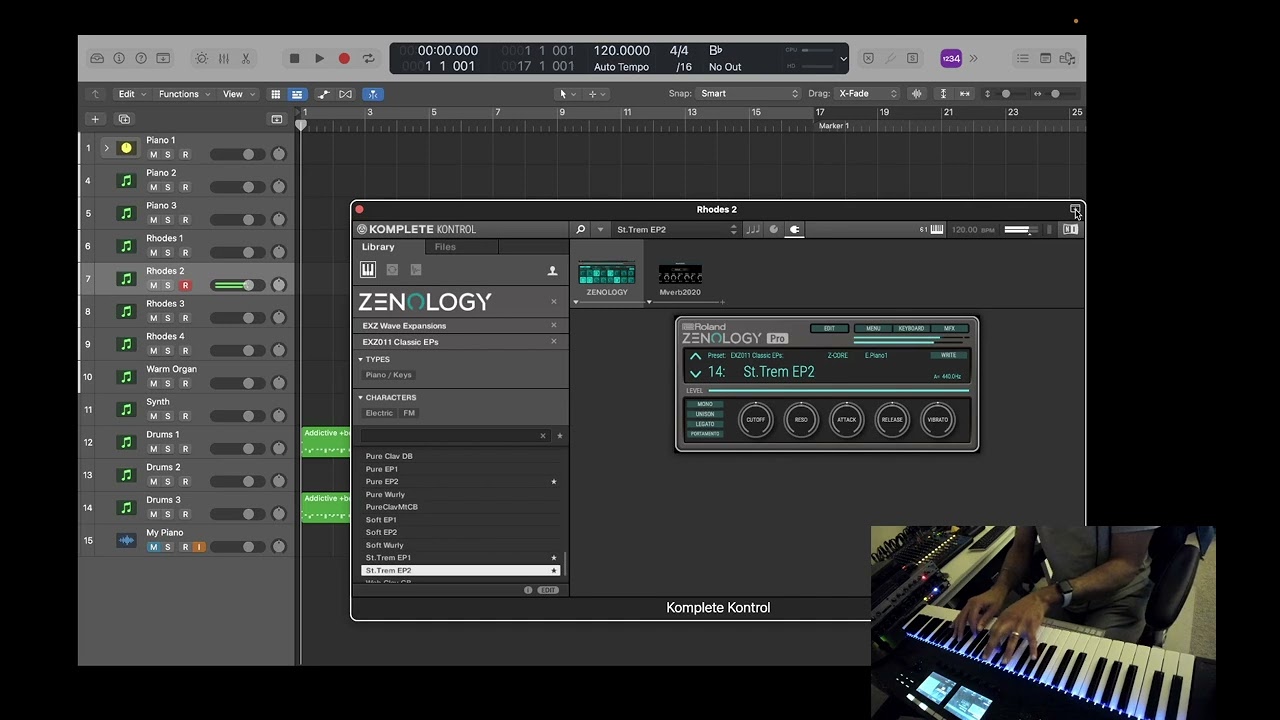
Task: Open the Inspector info icon
Action: [x=119, y=59]
